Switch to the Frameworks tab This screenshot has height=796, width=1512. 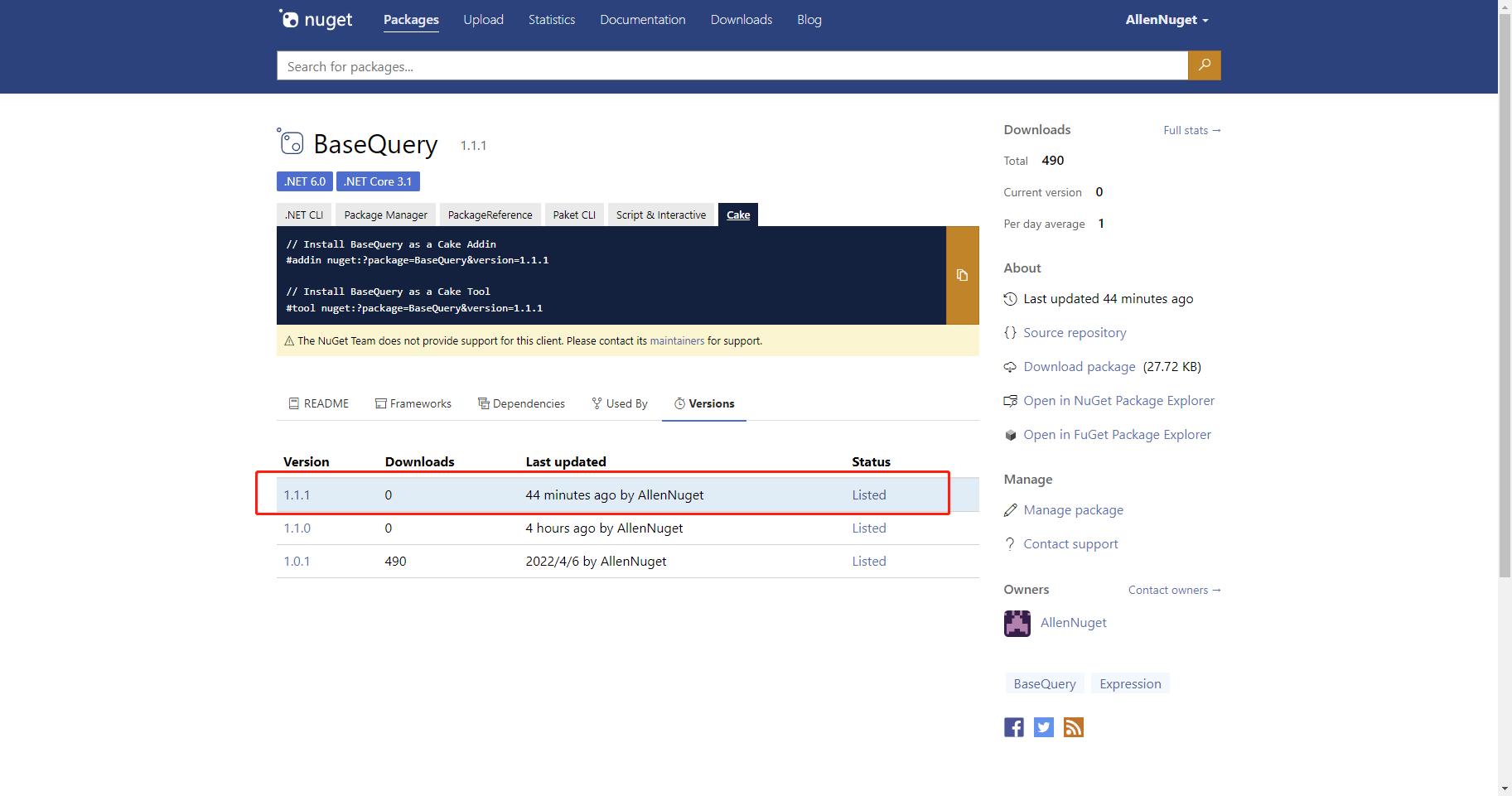click(x=413, y=403)
